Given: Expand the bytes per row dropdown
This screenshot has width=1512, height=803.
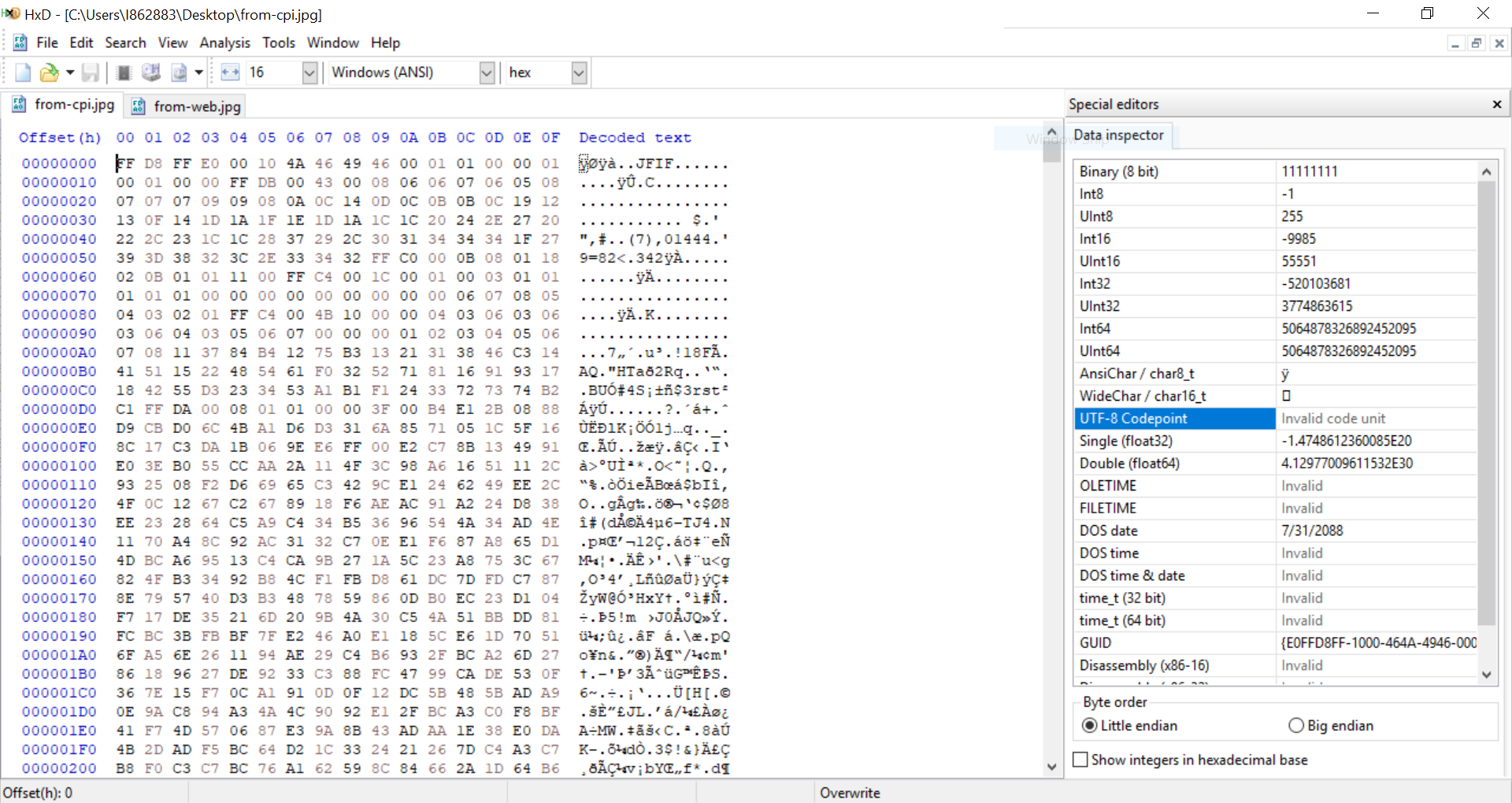Looking at the screenshot, I should point(309,73).
